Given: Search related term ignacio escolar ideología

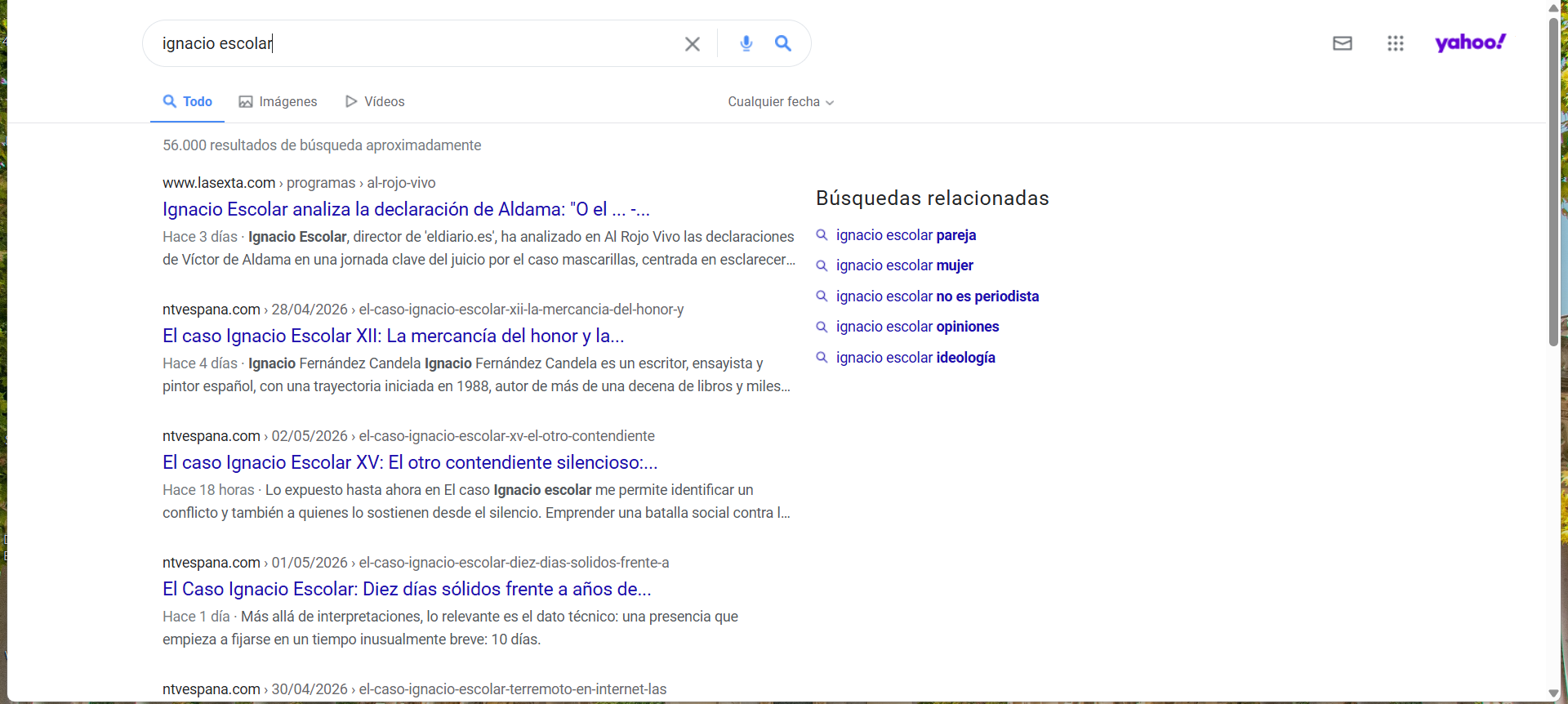Looking at the screenshot, I should 915,358.
